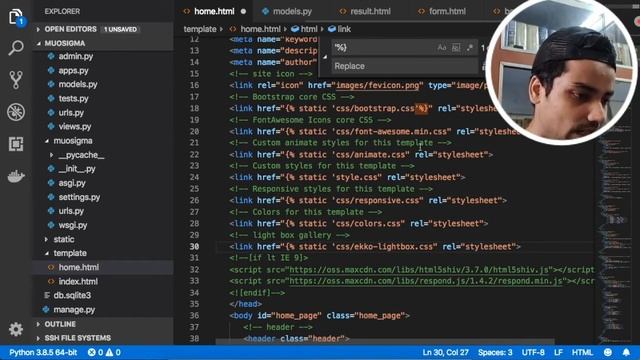Open the Run and Debug view icon
640x360 pixels.
(x=16, y=112)
